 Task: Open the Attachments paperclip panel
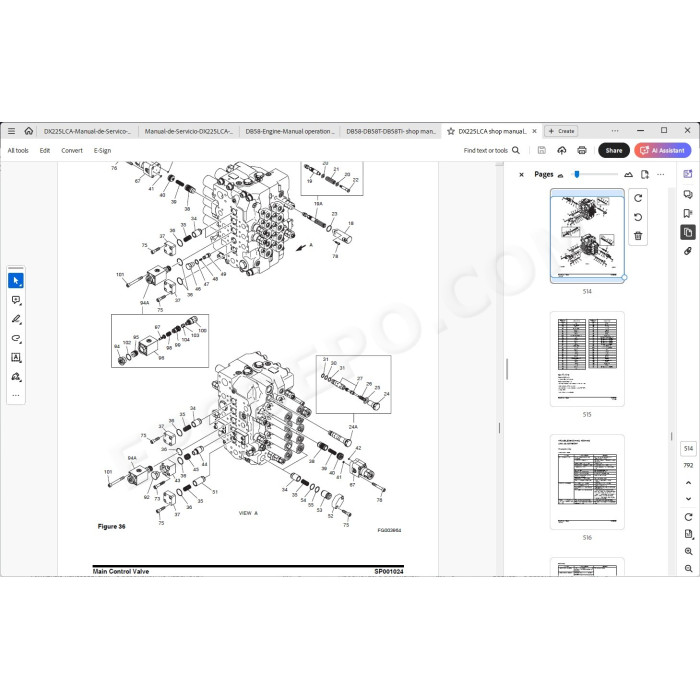click(x=688, y=251)
